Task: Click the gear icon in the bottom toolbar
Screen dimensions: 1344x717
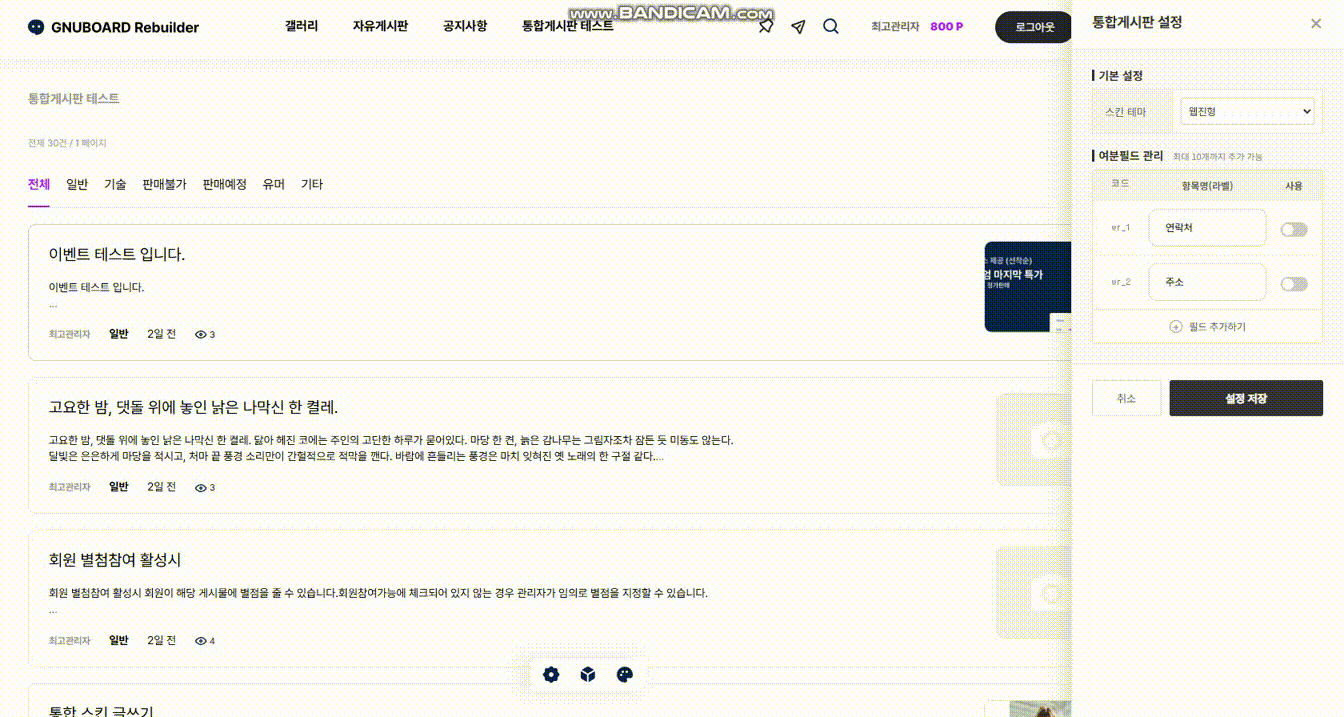Action: click(x=551, y=675)
